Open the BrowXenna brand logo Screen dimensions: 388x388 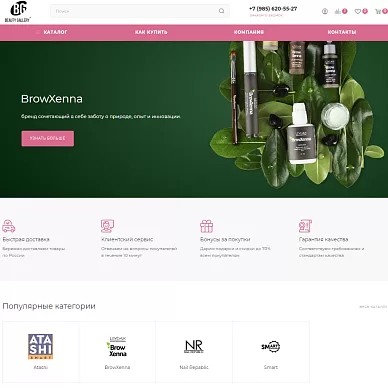pyautogui.click(x=117, y=347)
